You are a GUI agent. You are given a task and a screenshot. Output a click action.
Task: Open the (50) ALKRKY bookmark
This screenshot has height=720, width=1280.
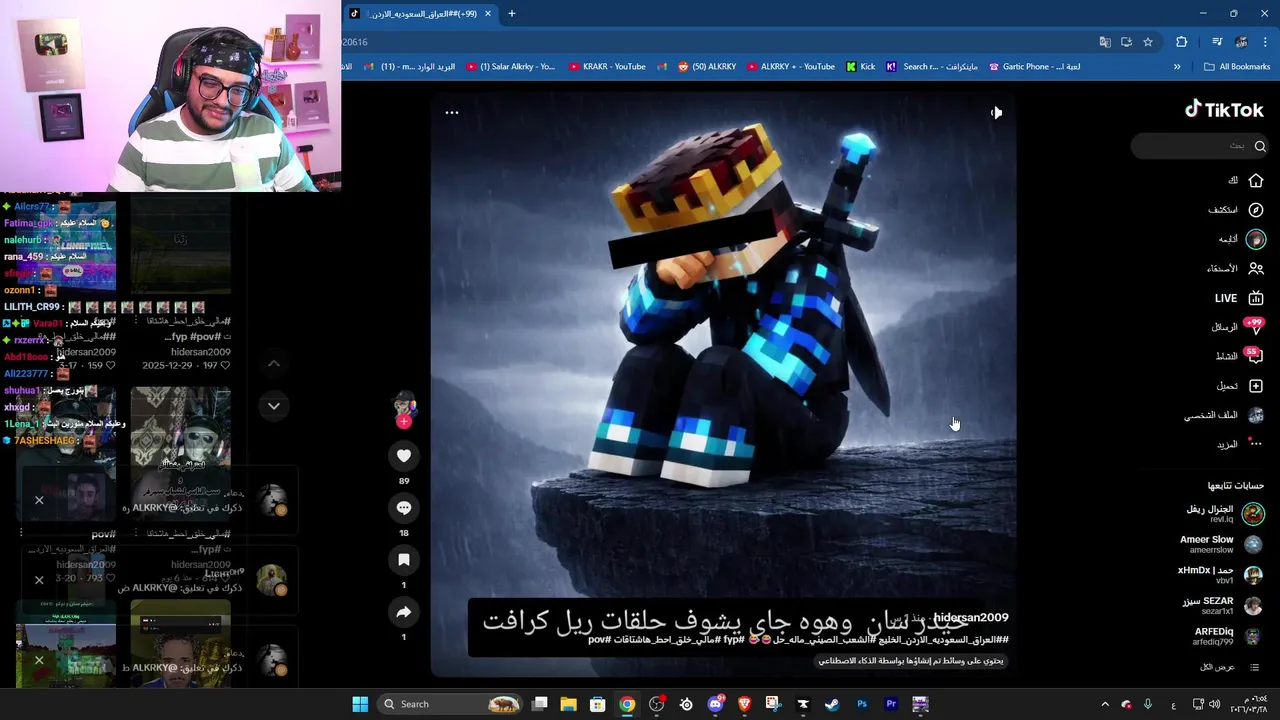pos(707,67)
